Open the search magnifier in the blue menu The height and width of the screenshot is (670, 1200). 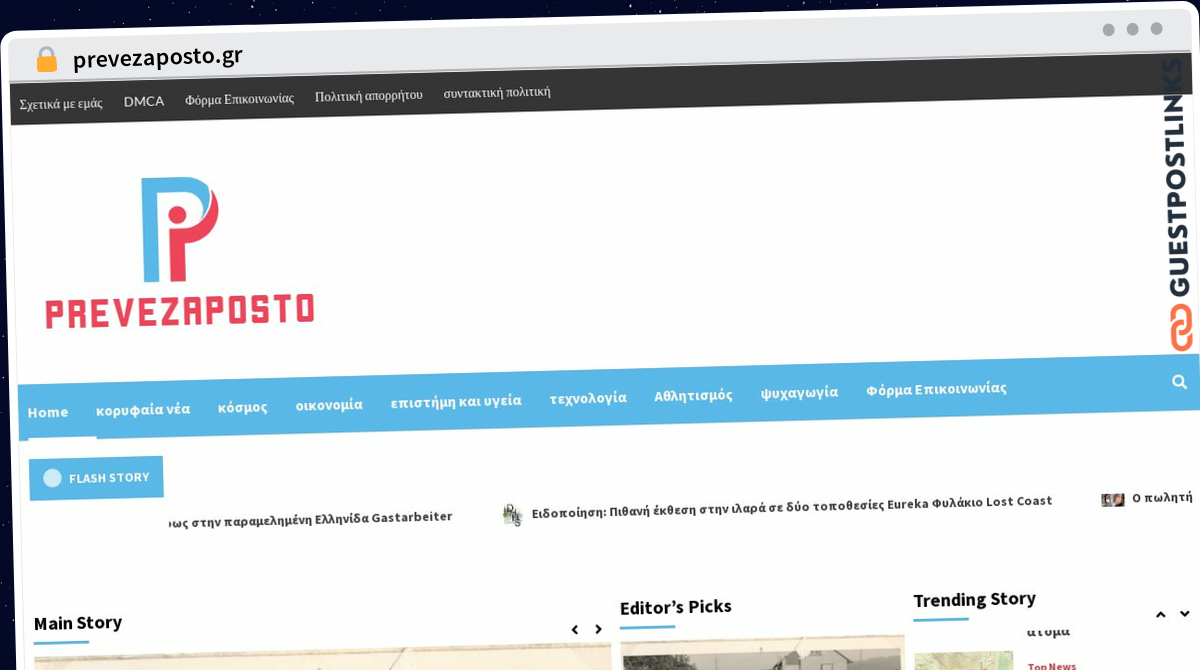(1179, 382)
